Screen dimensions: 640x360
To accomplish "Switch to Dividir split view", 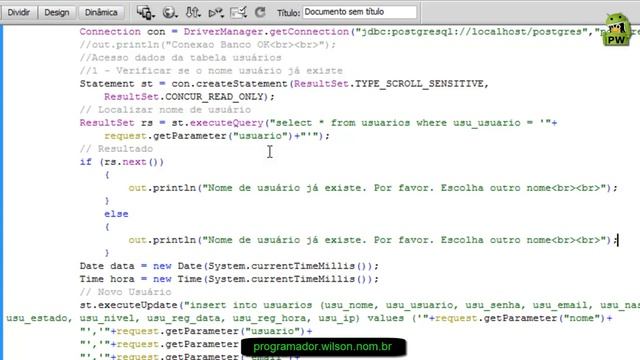I will tap(19, 13).
